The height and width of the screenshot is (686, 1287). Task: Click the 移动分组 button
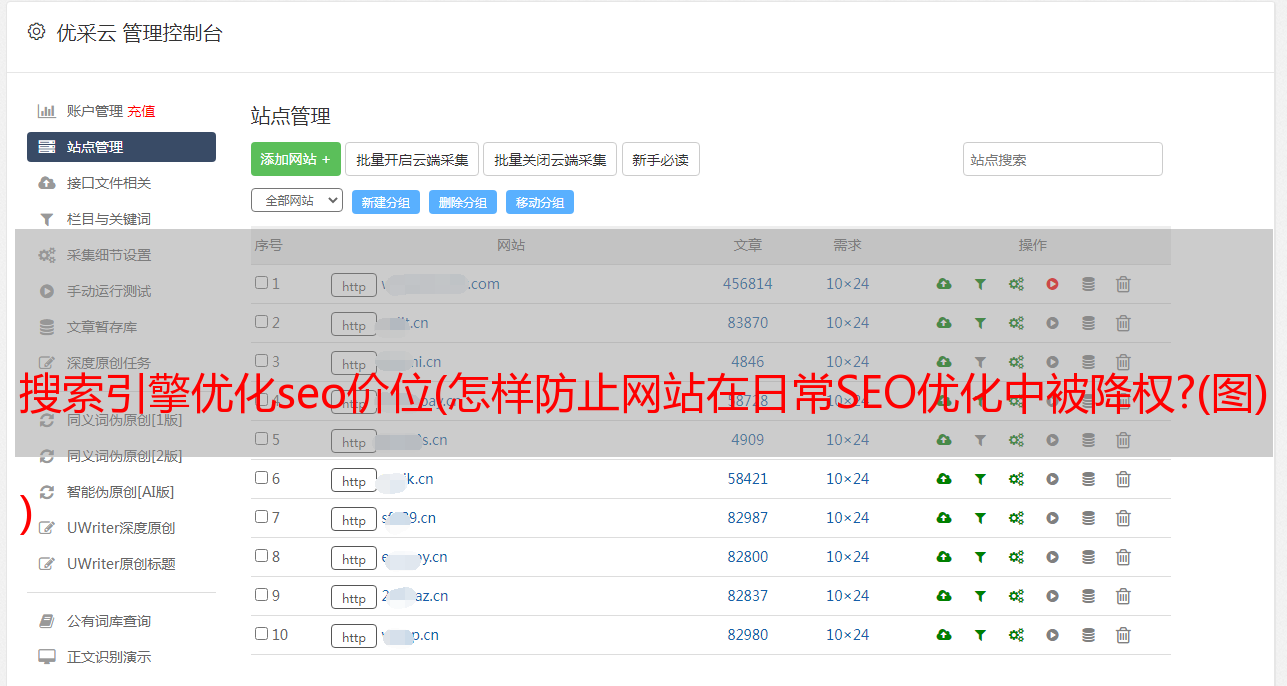[540, 202]
